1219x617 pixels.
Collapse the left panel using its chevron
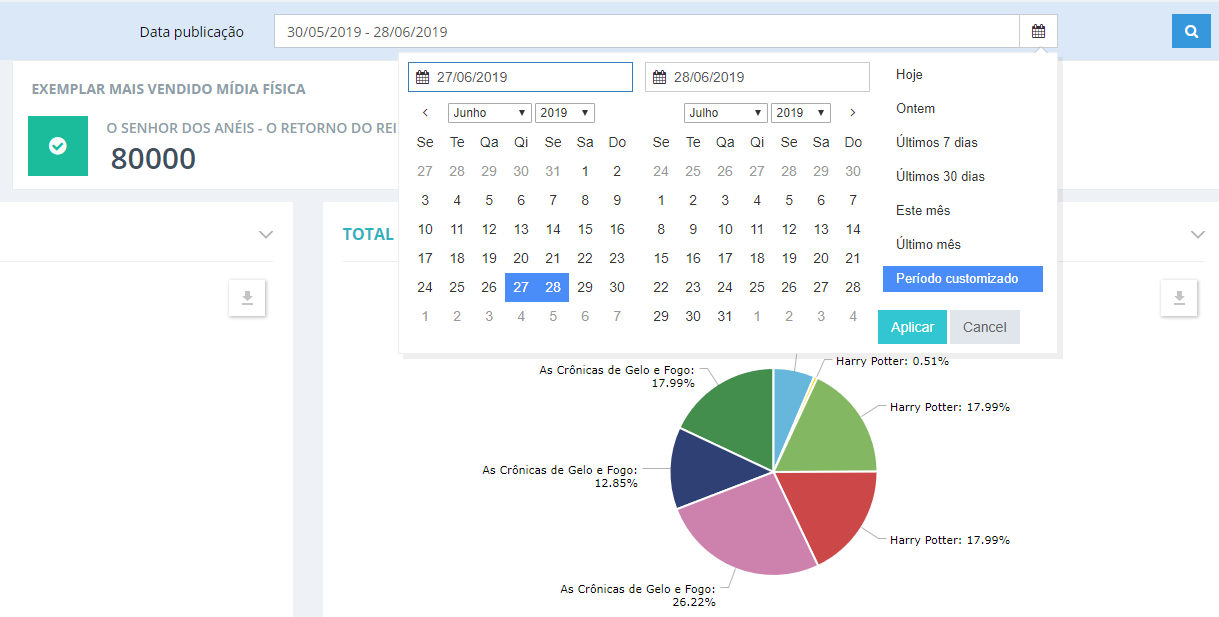point(265,234)
